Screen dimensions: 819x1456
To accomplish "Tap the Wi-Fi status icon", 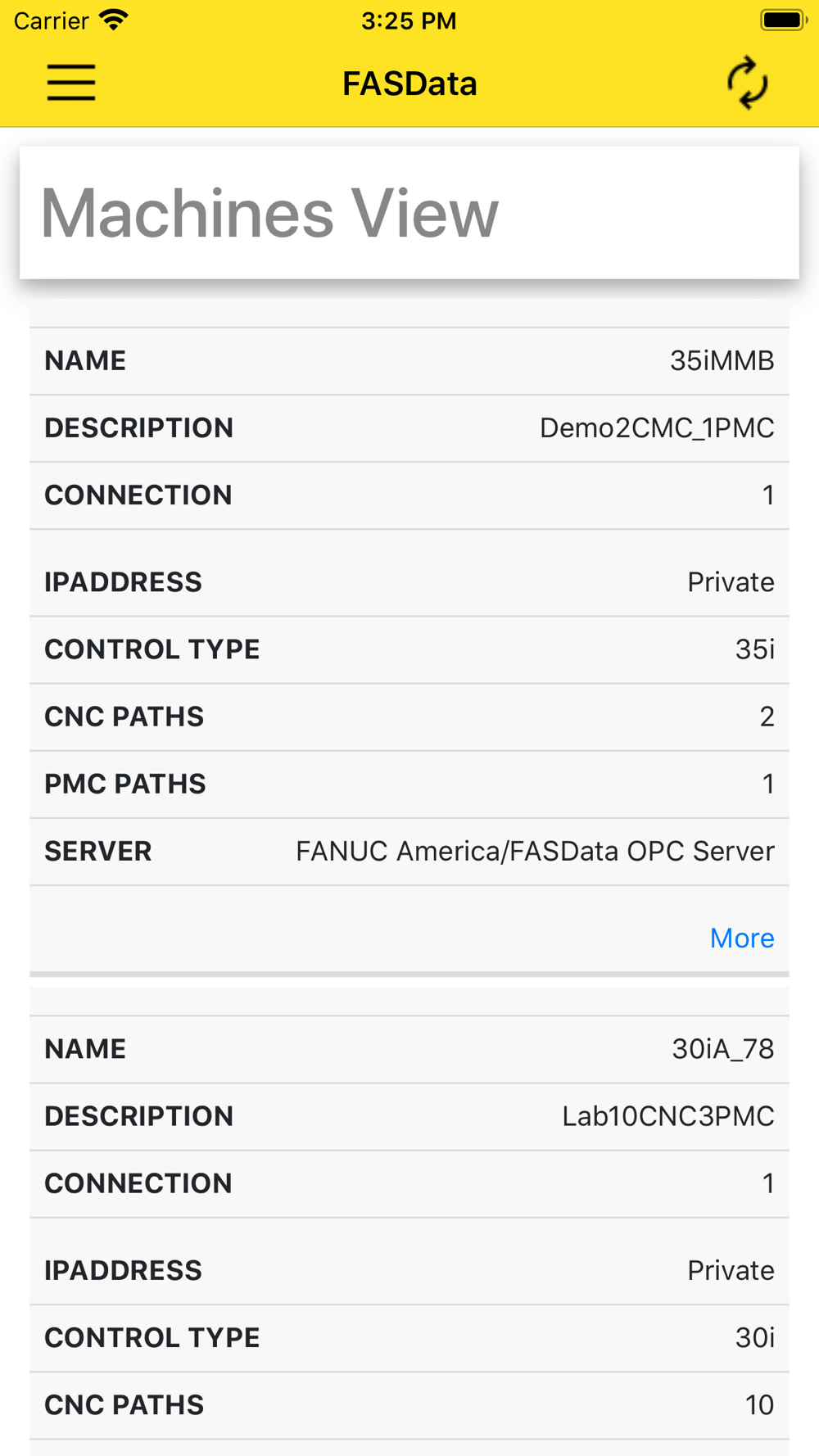I will 113,20.
